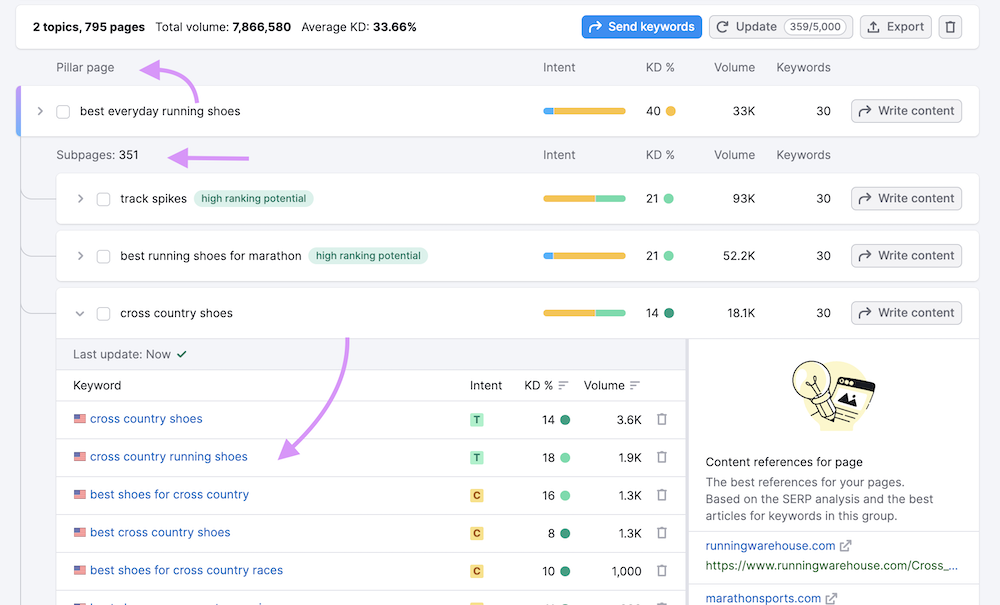Open the runningwarehouse.com reference link
The image size is (1000, 605).
[x=770, y=545]
